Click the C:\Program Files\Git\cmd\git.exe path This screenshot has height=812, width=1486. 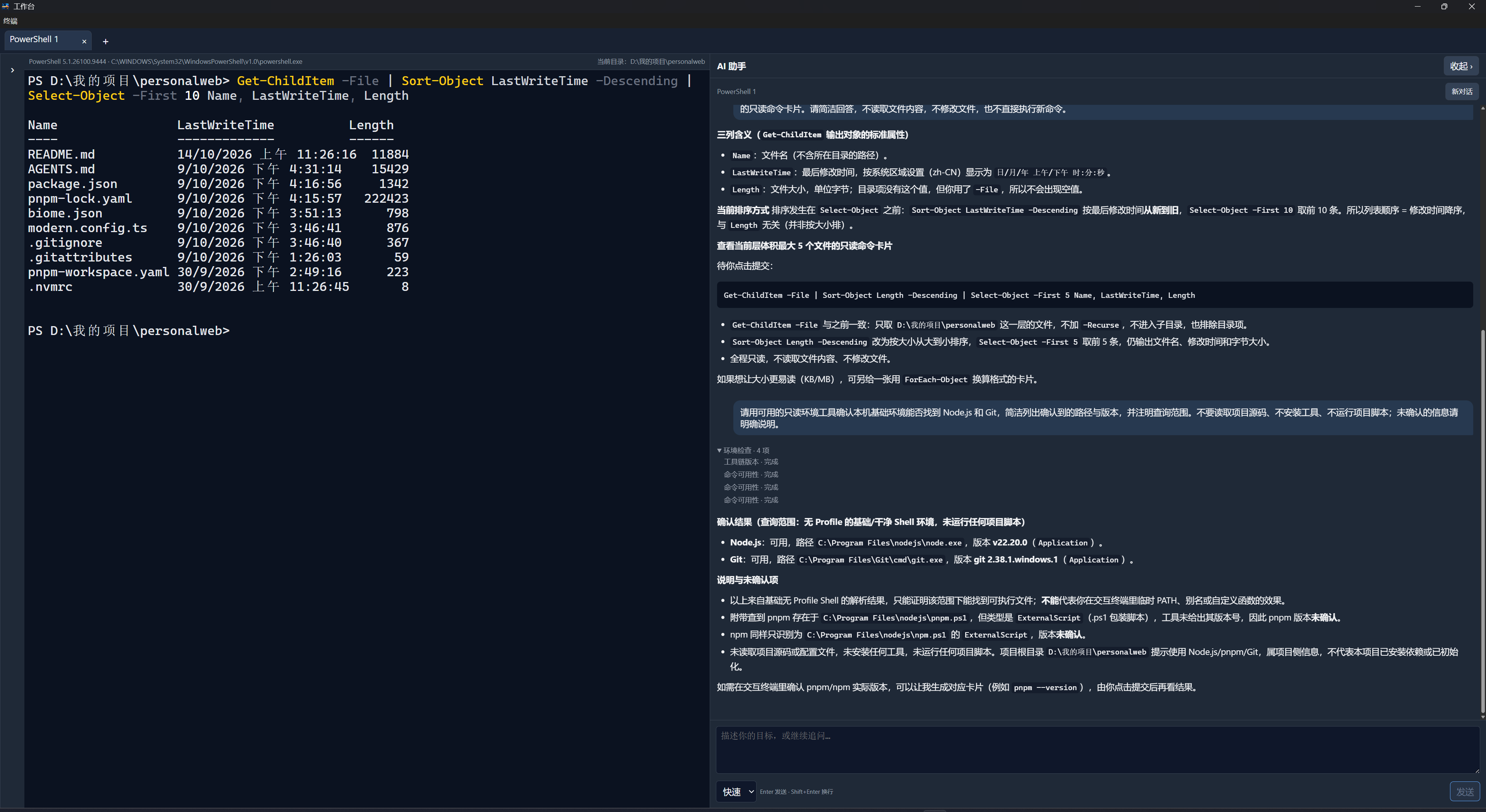tap(870, 560)
